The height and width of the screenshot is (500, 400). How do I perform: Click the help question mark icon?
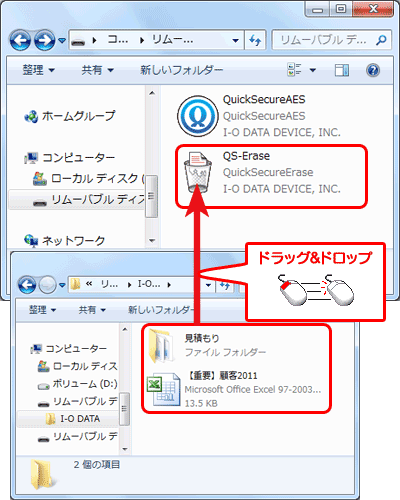click(x=373, y=70)
